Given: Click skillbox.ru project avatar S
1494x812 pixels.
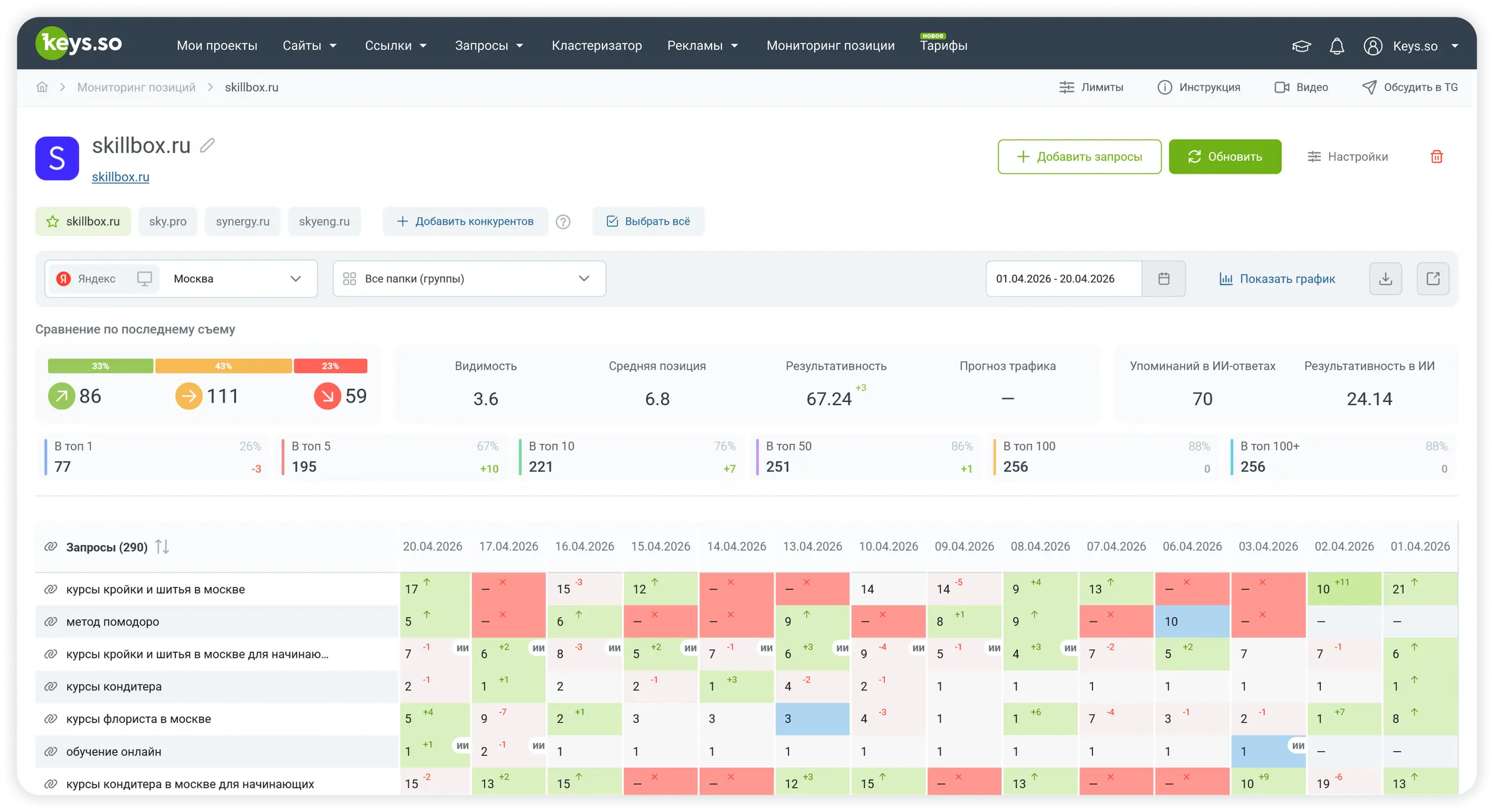Looking at the screenshot, I should coord(57,158).
